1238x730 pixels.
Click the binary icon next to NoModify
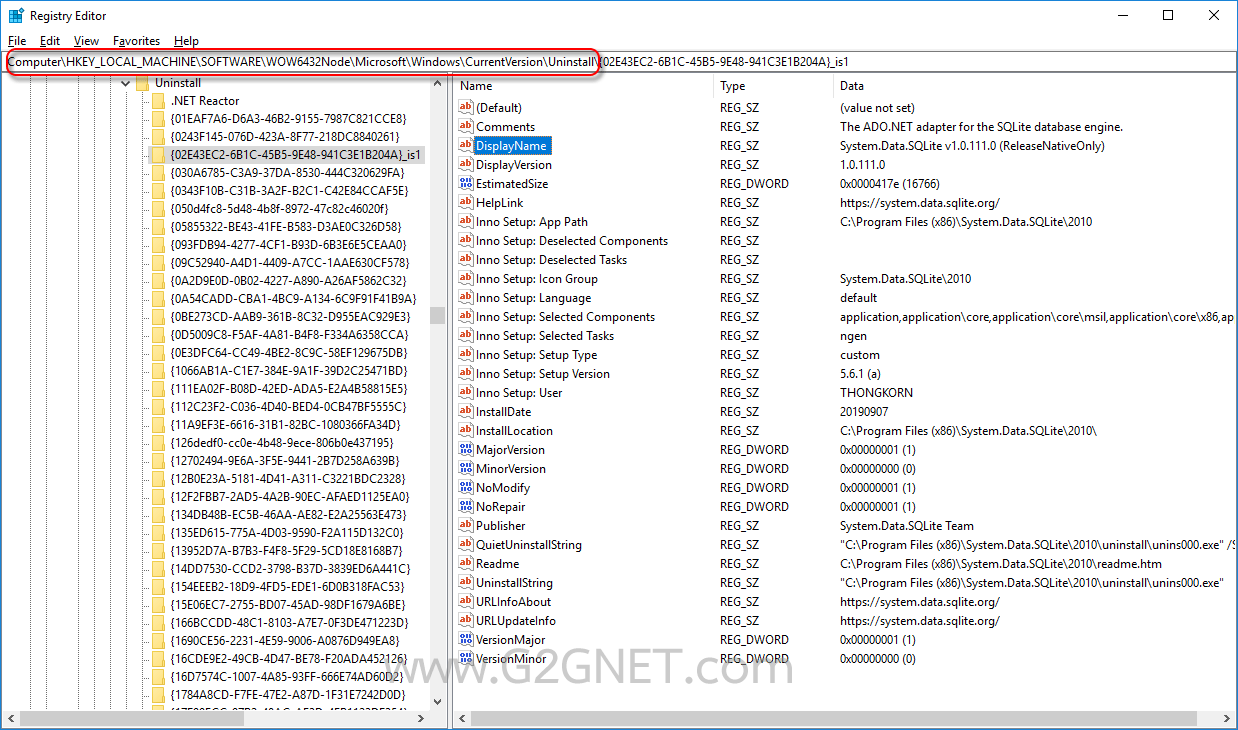point(465,487)
